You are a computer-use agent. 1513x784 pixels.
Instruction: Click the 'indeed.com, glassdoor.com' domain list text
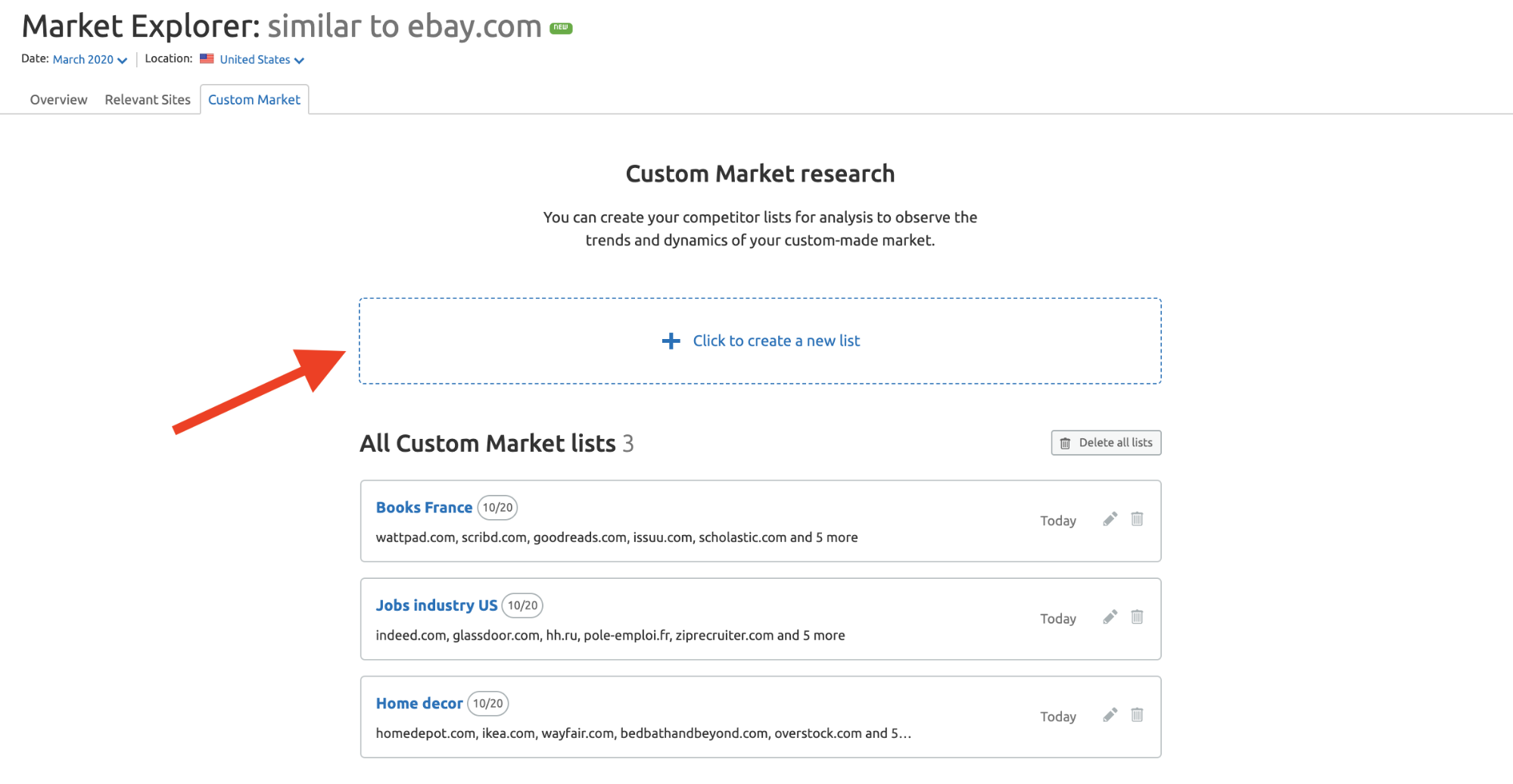tap(610, 636)
